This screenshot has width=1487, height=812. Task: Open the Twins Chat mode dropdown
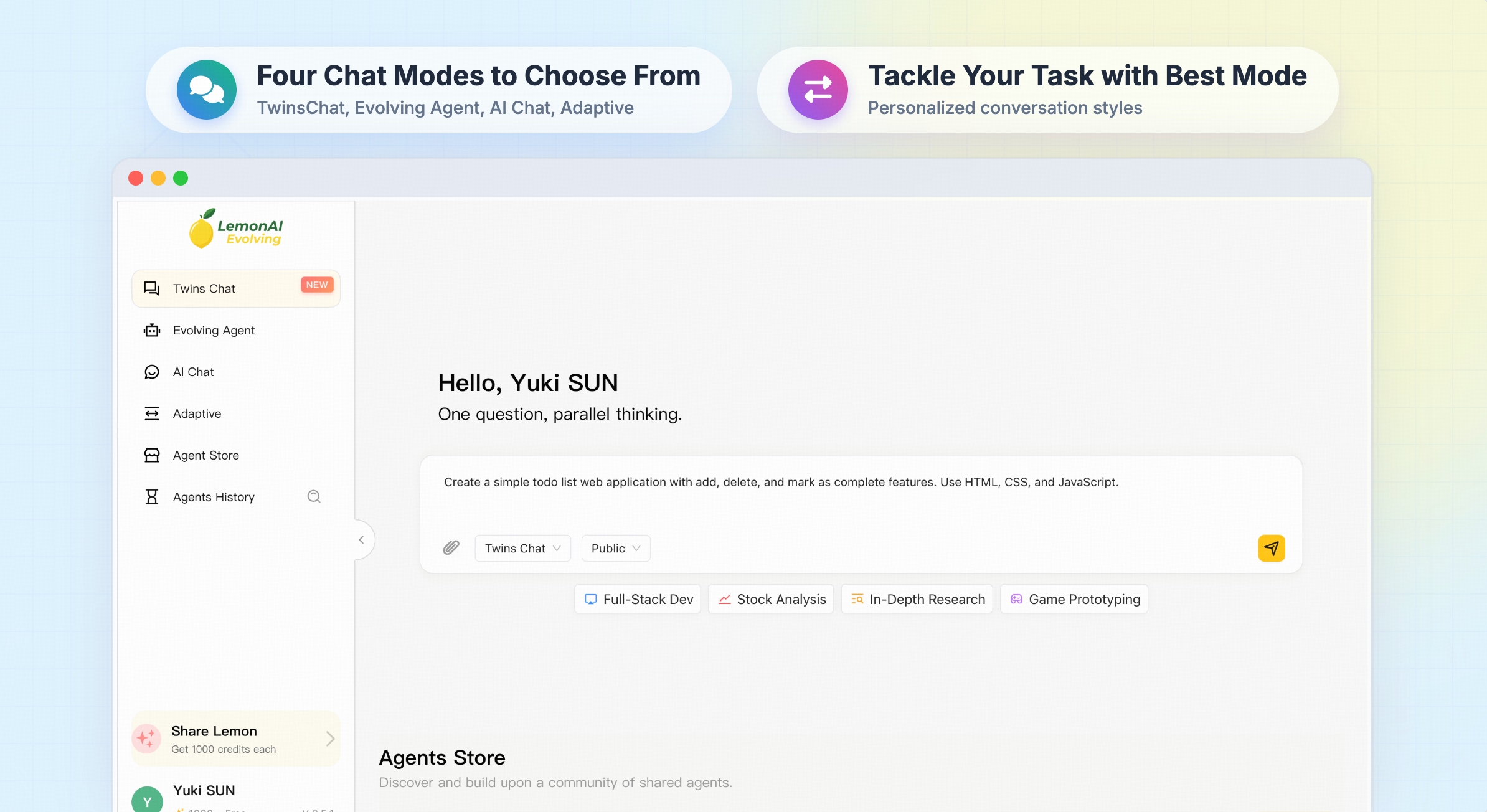point(522,548)
